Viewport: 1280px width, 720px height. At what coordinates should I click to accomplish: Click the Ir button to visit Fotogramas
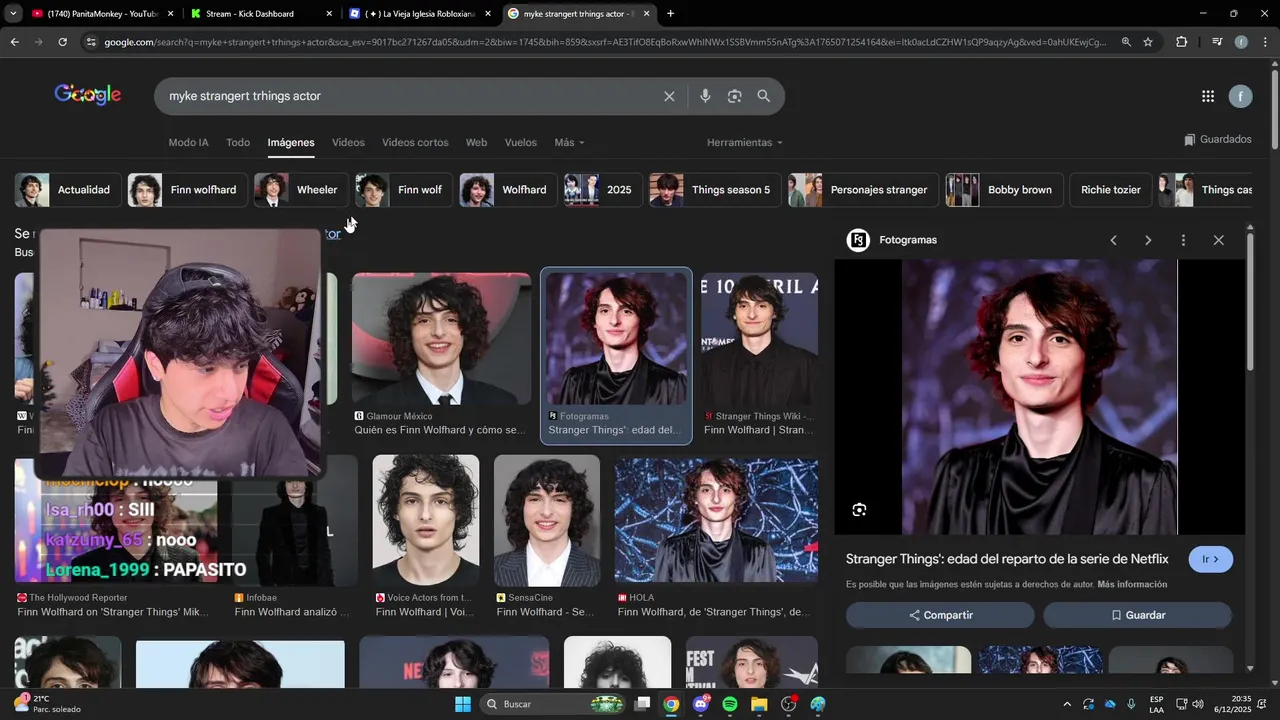pos(1210,559)
